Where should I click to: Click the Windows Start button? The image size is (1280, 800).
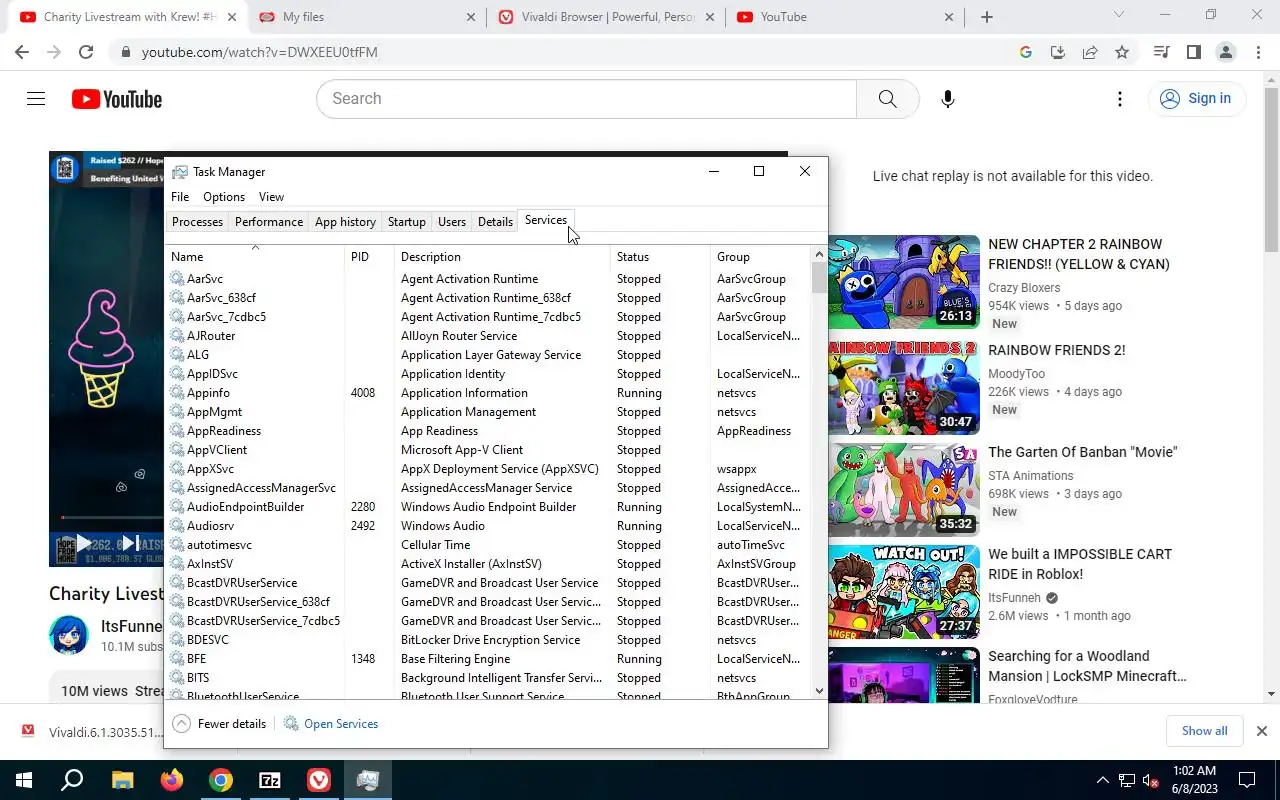point(24,780)
